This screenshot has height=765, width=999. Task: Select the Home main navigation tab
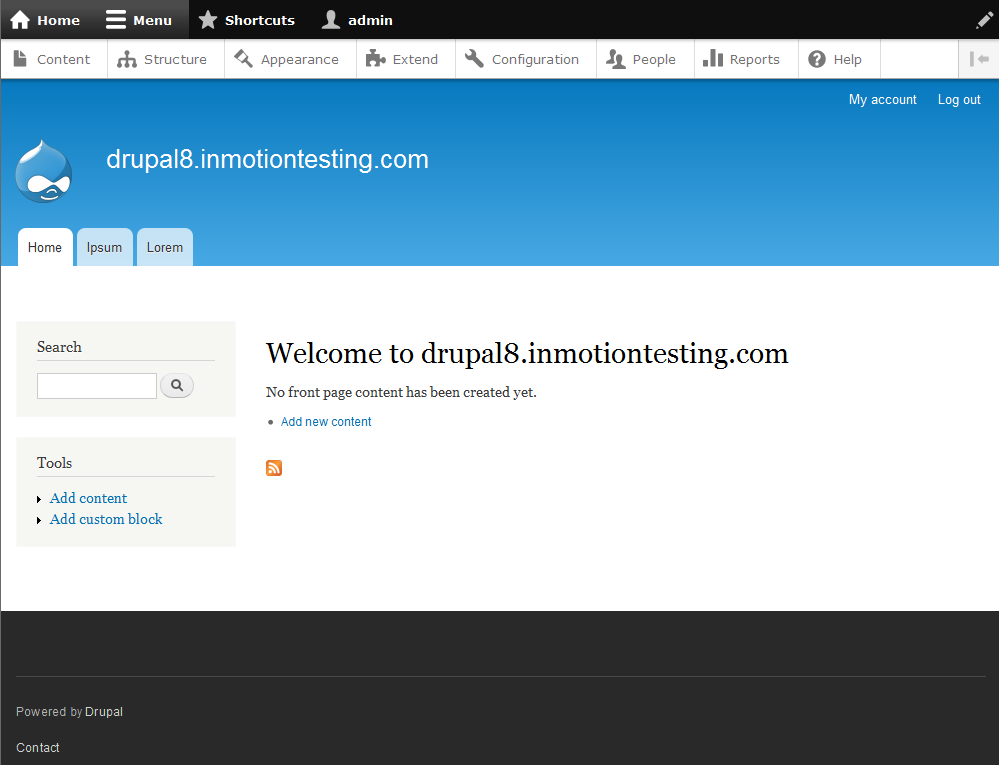pyautogui.click(x=45, y=247)
